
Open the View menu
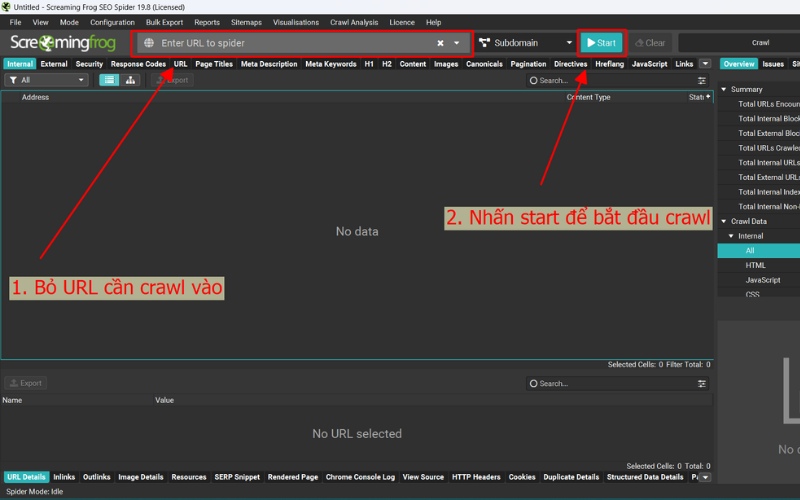[x=40, y=22]
